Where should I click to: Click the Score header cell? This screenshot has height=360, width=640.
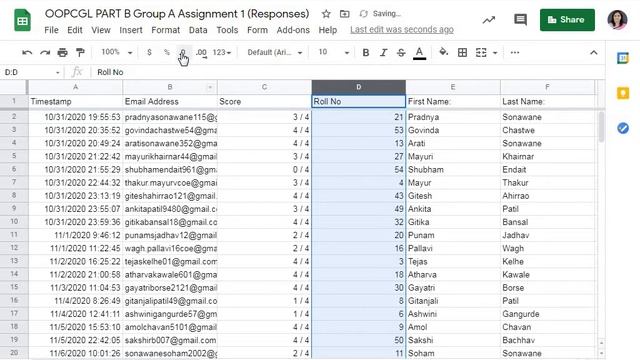[x=264, y=101]
